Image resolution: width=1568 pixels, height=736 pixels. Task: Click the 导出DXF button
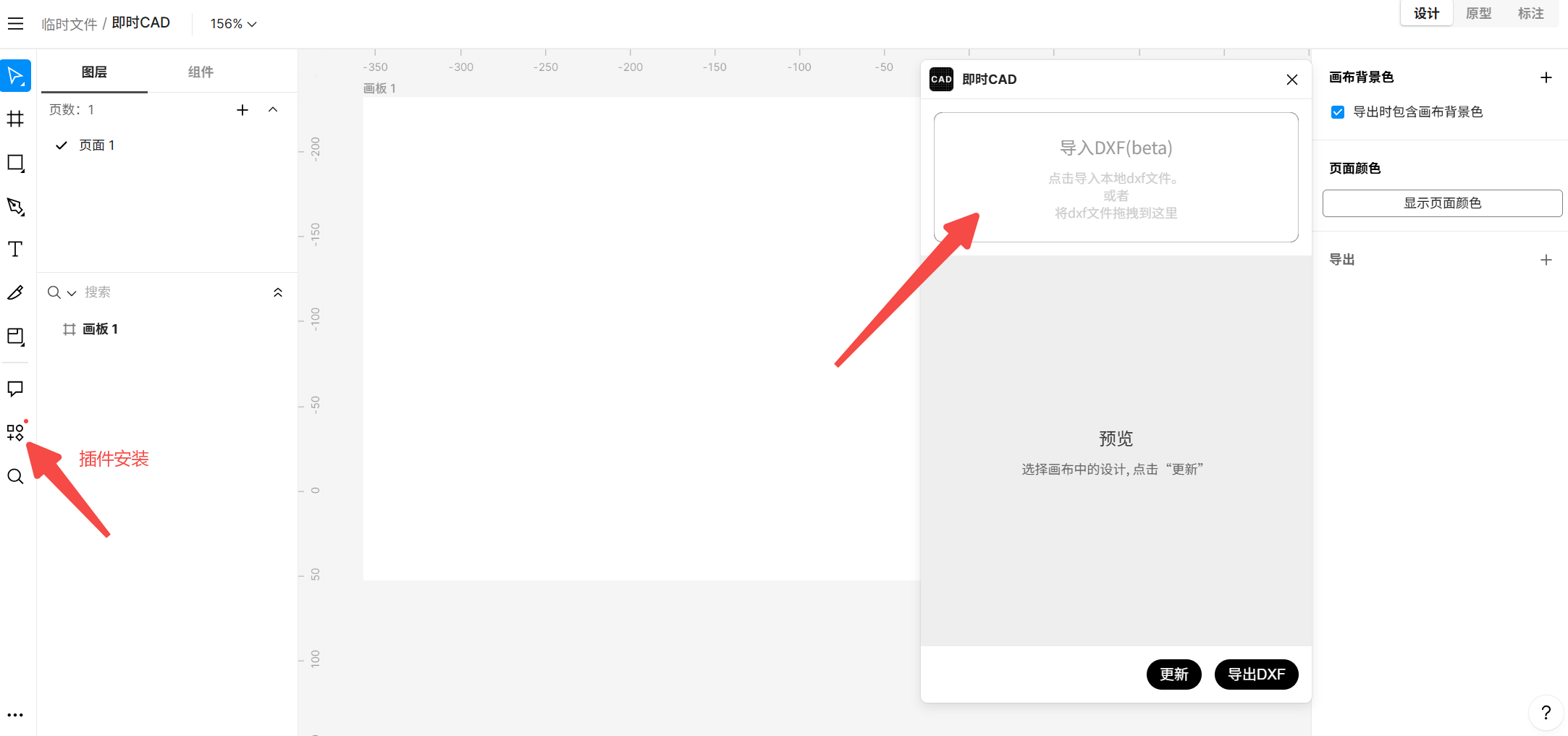click(x=1256, y=674)
